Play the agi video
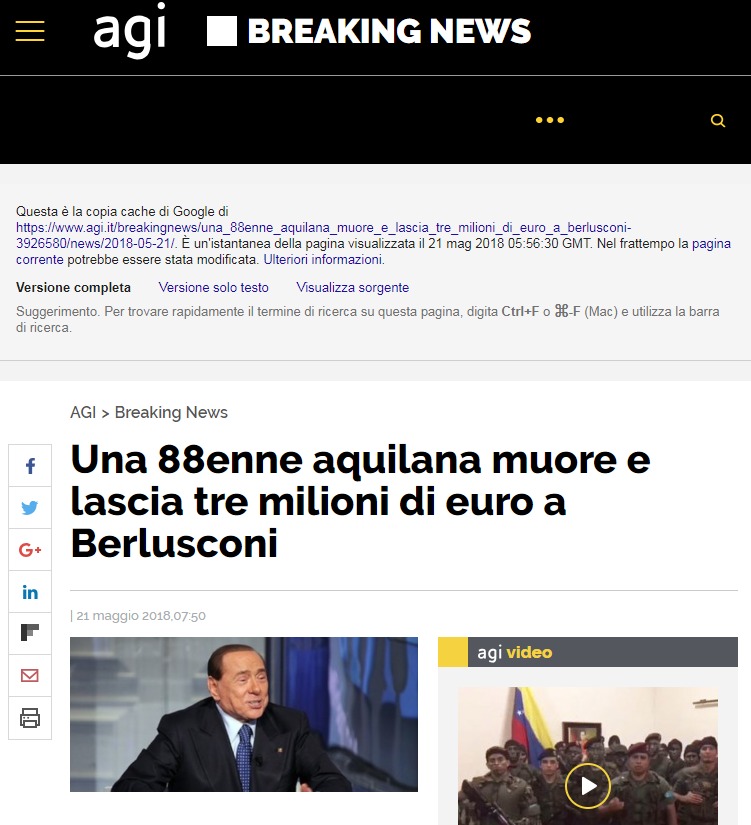This screenshot has width=751, height=825. click(x=588, y=786)
